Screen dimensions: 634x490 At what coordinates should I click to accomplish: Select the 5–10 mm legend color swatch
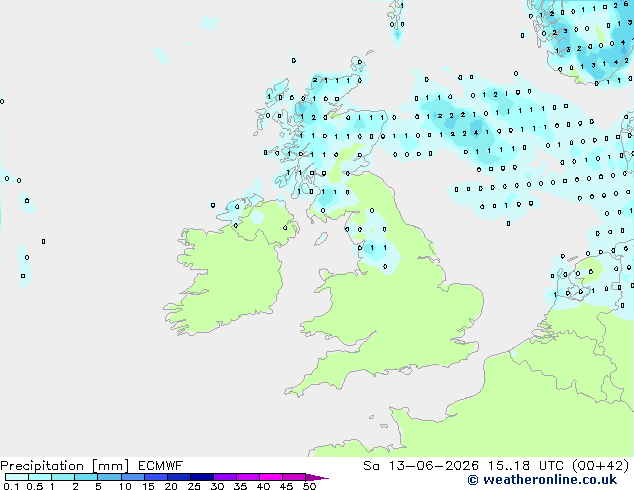click(109, 477)
